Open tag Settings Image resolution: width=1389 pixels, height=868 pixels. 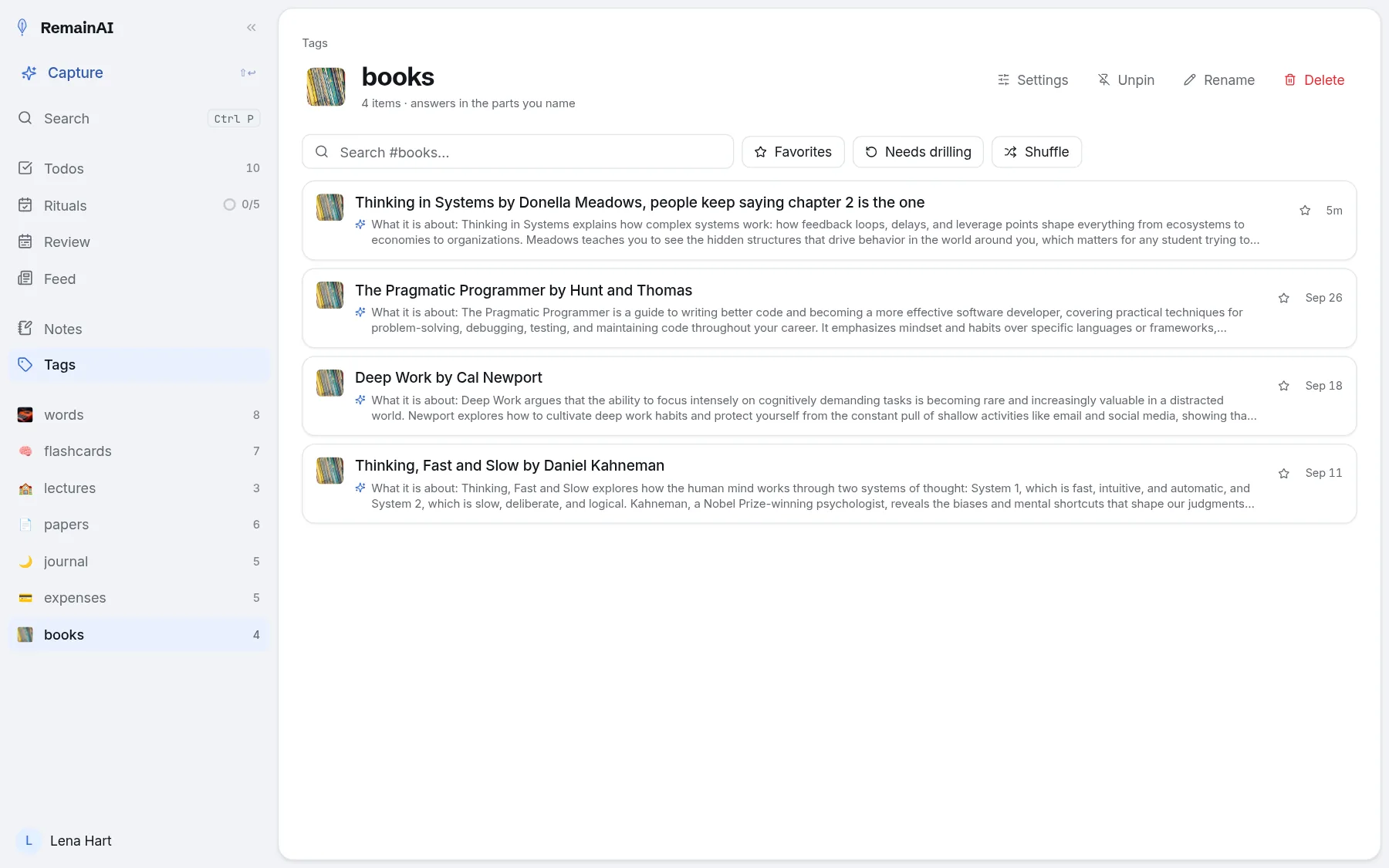click(x=1032, y=80)
